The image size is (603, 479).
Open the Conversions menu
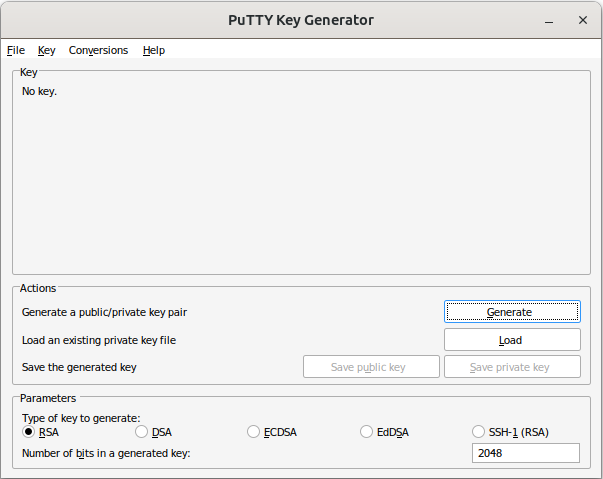click(98, 50)
